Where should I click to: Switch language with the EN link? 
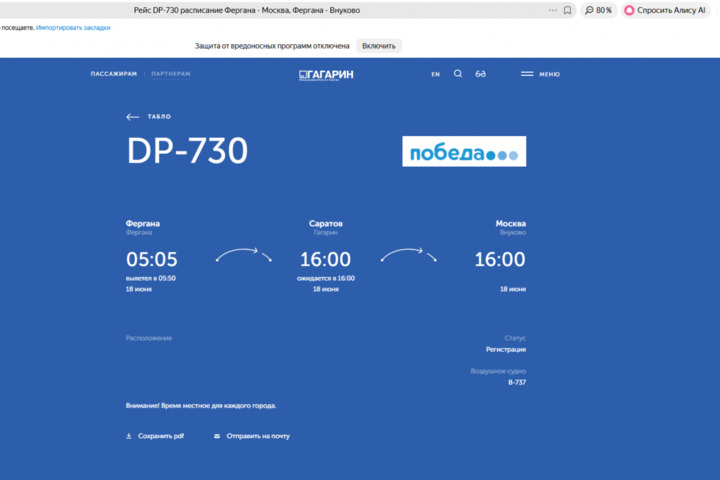[x=435, y=74]
